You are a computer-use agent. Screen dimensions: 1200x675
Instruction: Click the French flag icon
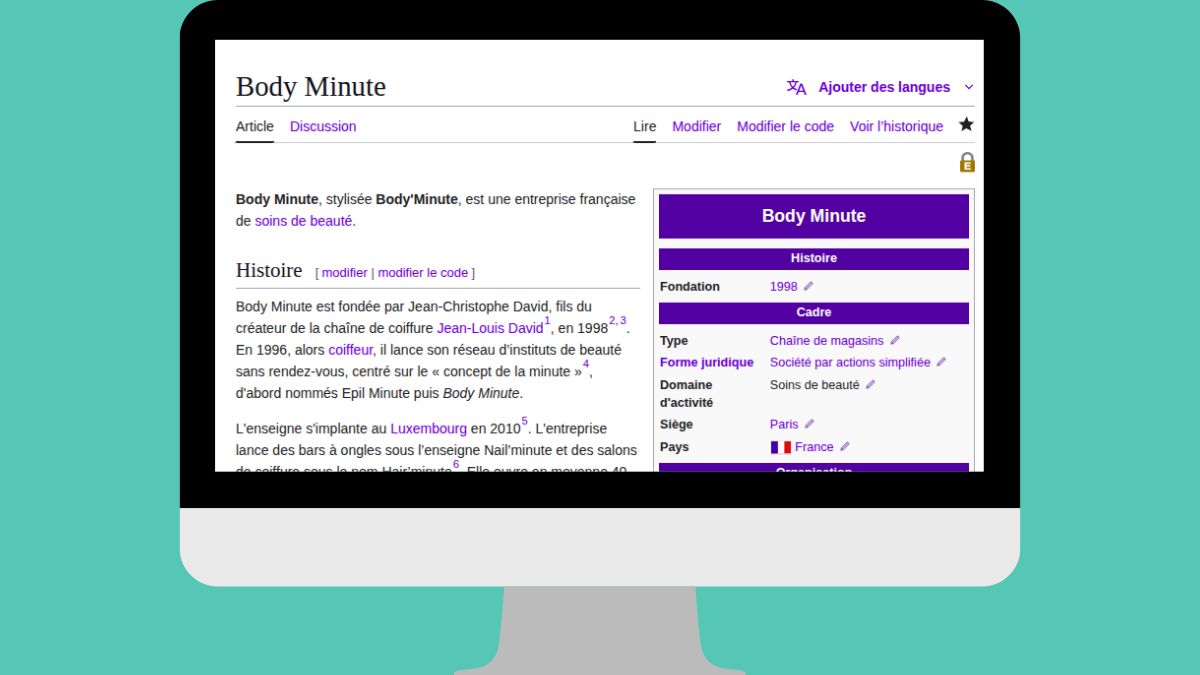coord(781,447)
